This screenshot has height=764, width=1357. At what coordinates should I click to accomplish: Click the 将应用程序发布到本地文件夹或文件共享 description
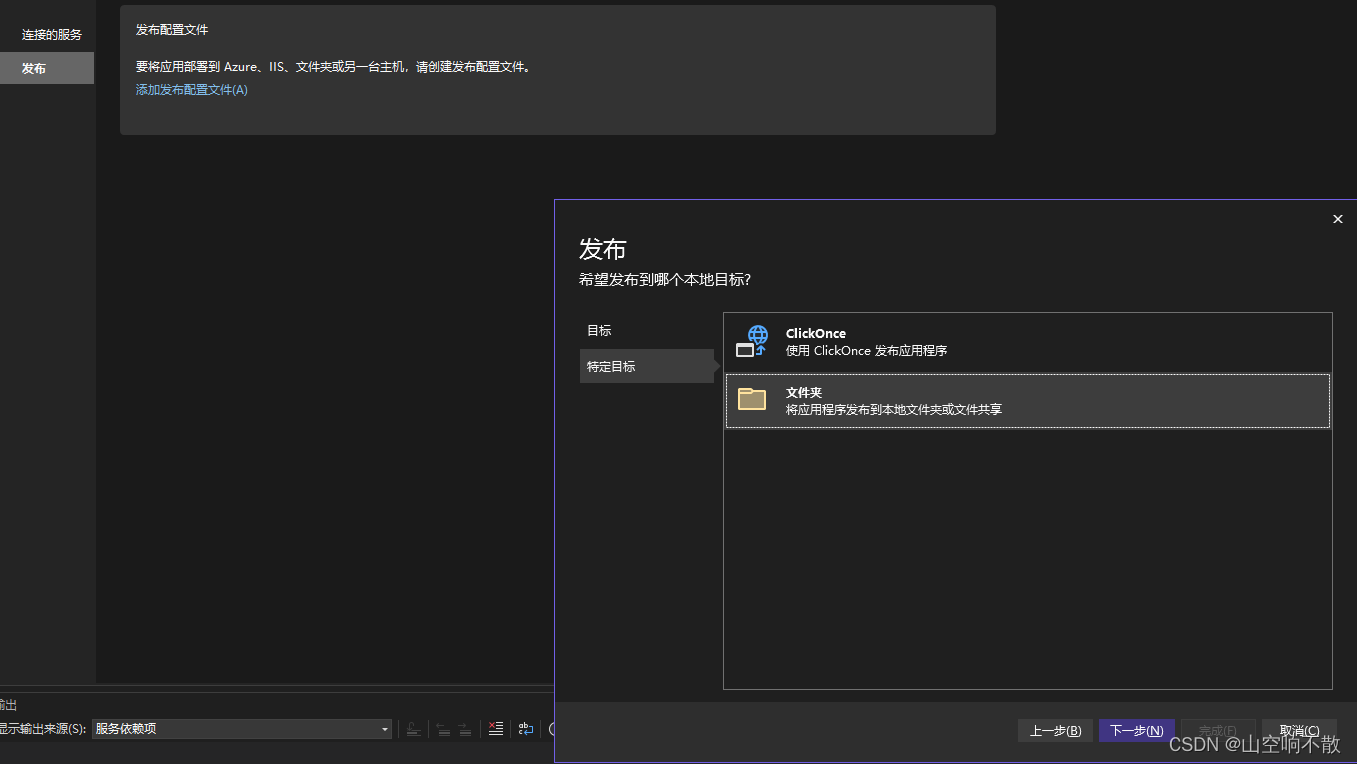coord(894,410)
